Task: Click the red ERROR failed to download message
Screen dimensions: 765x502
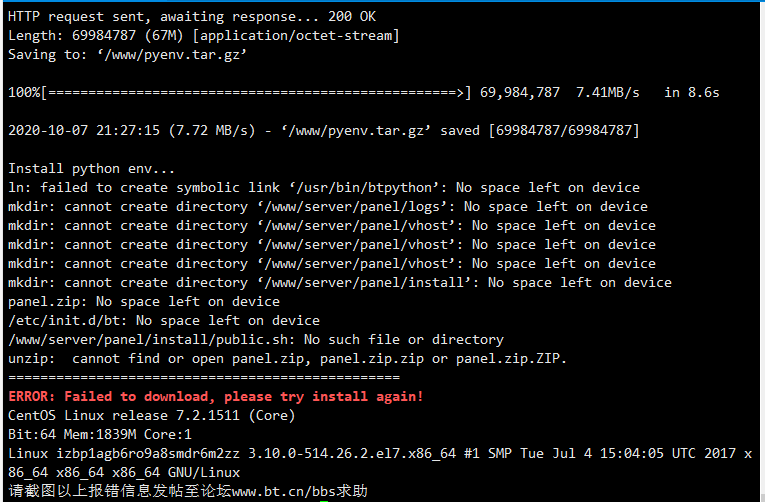Action: point(215,396)
